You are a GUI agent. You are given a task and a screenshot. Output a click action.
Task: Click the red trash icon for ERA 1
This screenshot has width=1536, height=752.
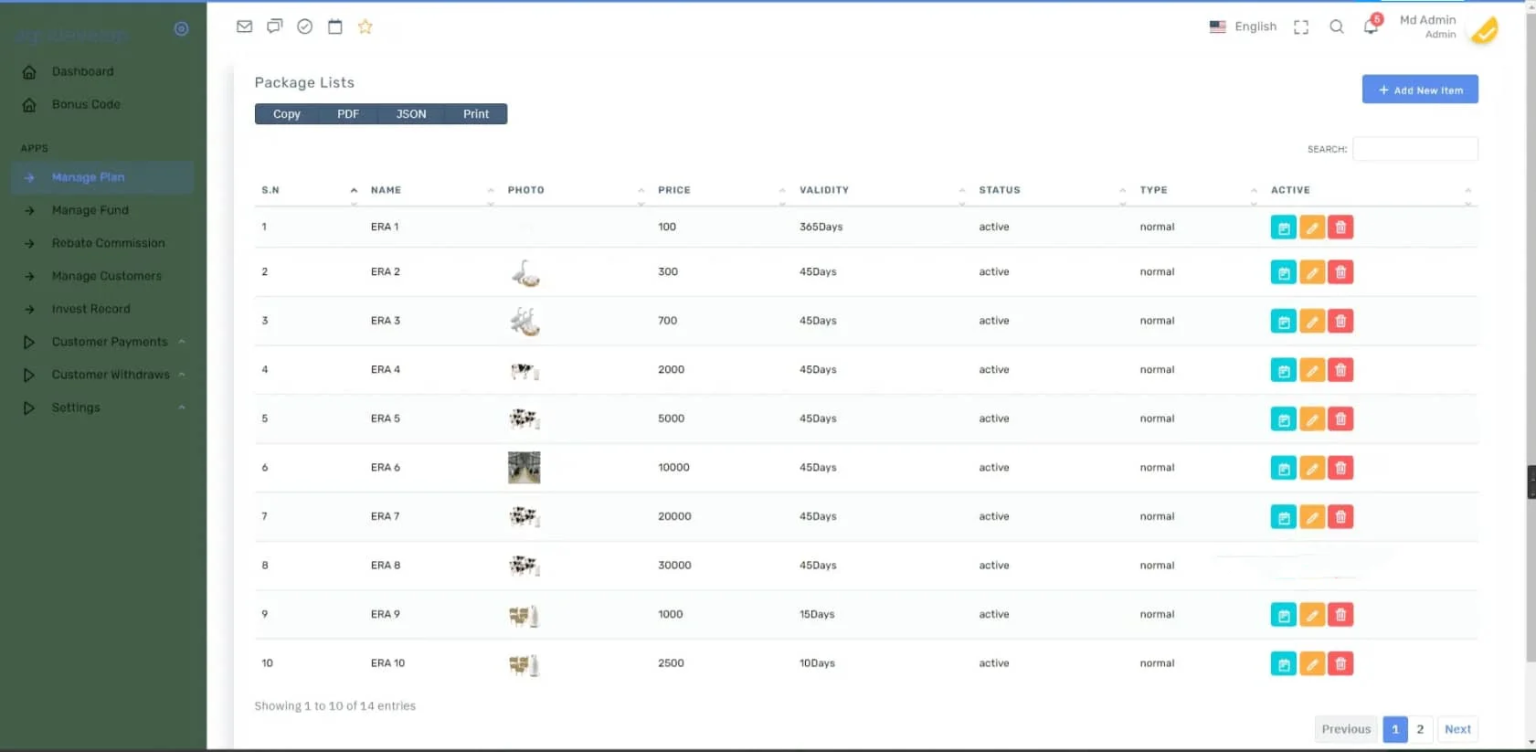point(1341,227)
